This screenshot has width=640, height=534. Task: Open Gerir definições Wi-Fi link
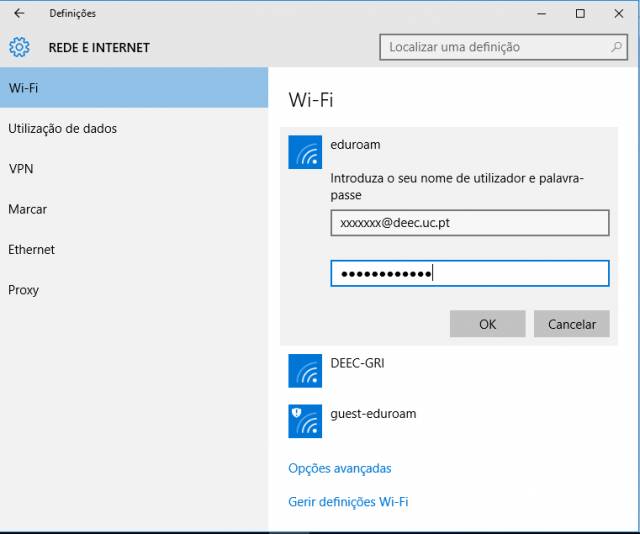click(x=348, y=502)
